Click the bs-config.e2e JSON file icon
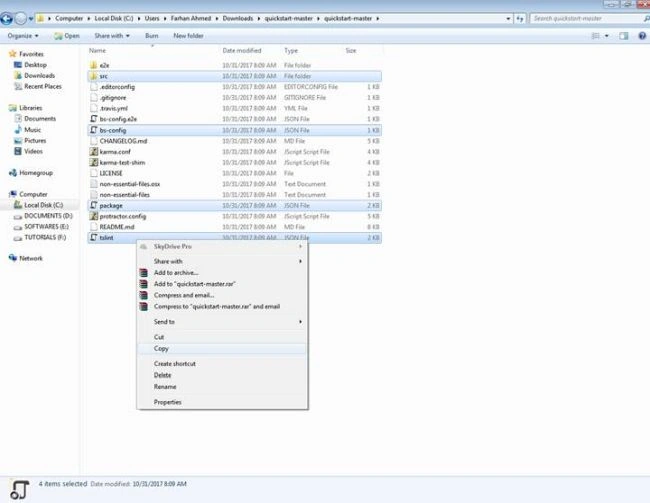The width and height of the screenshot is (650, 503). coord(94,119)
